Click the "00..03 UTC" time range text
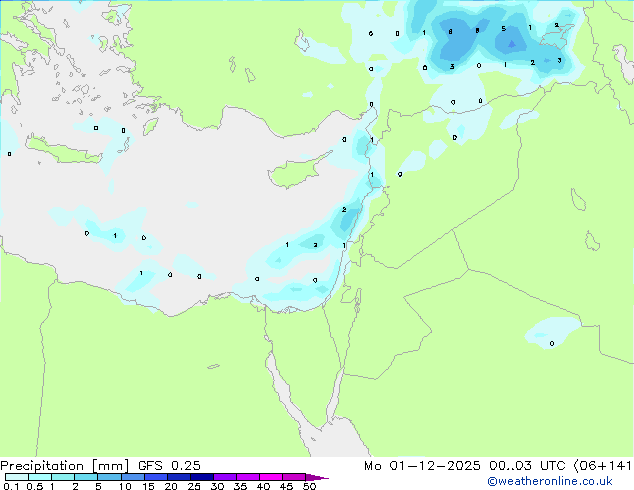 pos(526,466)
